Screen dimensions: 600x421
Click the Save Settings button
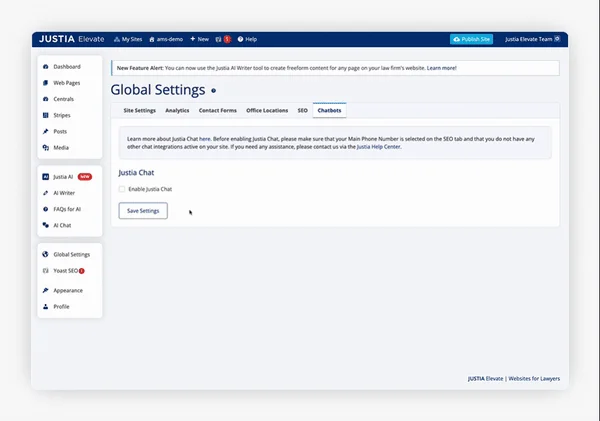[x=143, y=211]
